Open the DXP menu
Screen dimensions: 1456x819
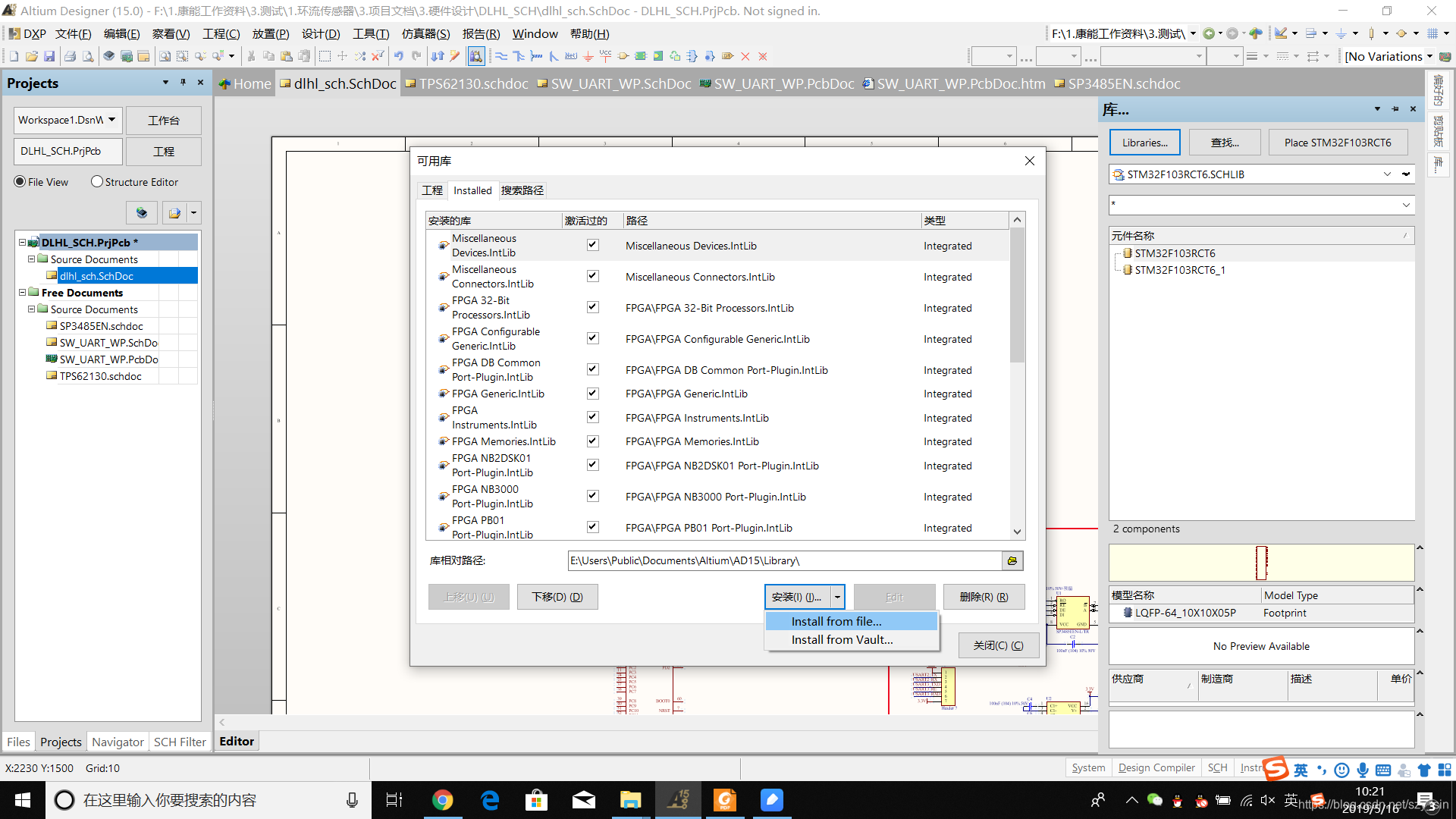point(27,34)
